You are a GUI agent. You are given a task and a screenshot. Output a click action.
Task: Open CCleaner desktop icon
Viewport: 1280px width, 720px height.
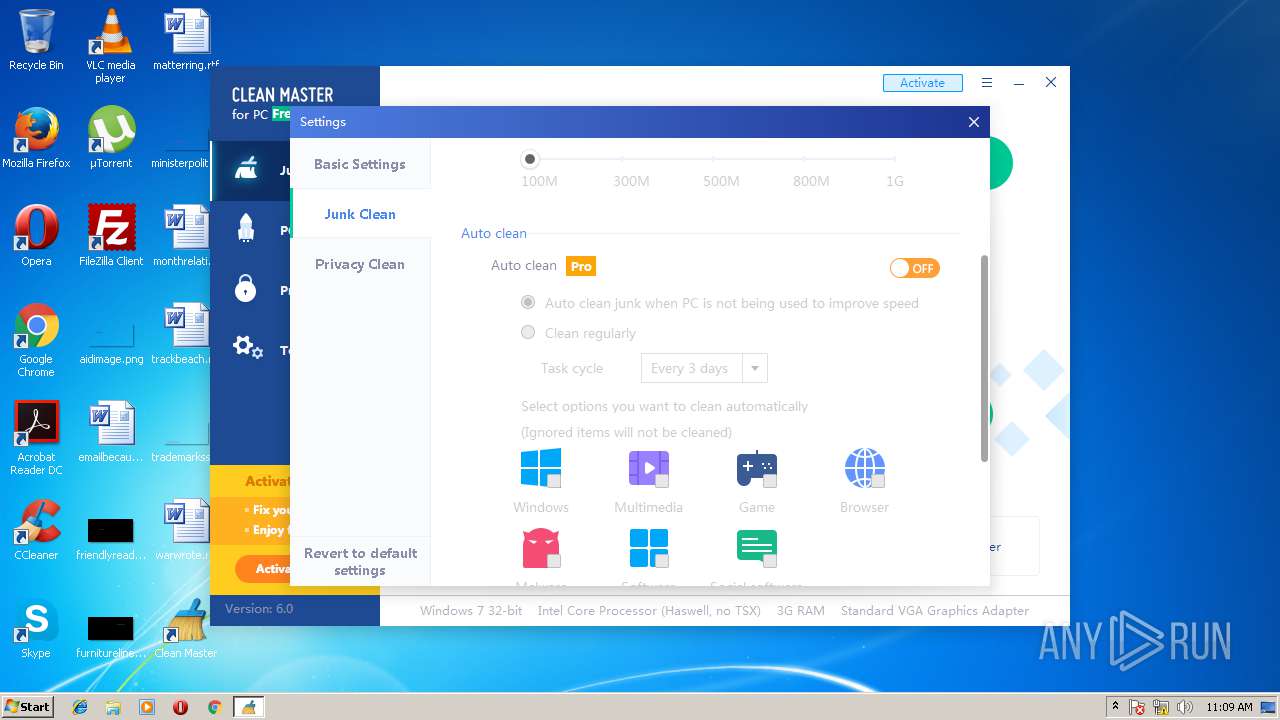pyautogui.click(x=36, y=530)
